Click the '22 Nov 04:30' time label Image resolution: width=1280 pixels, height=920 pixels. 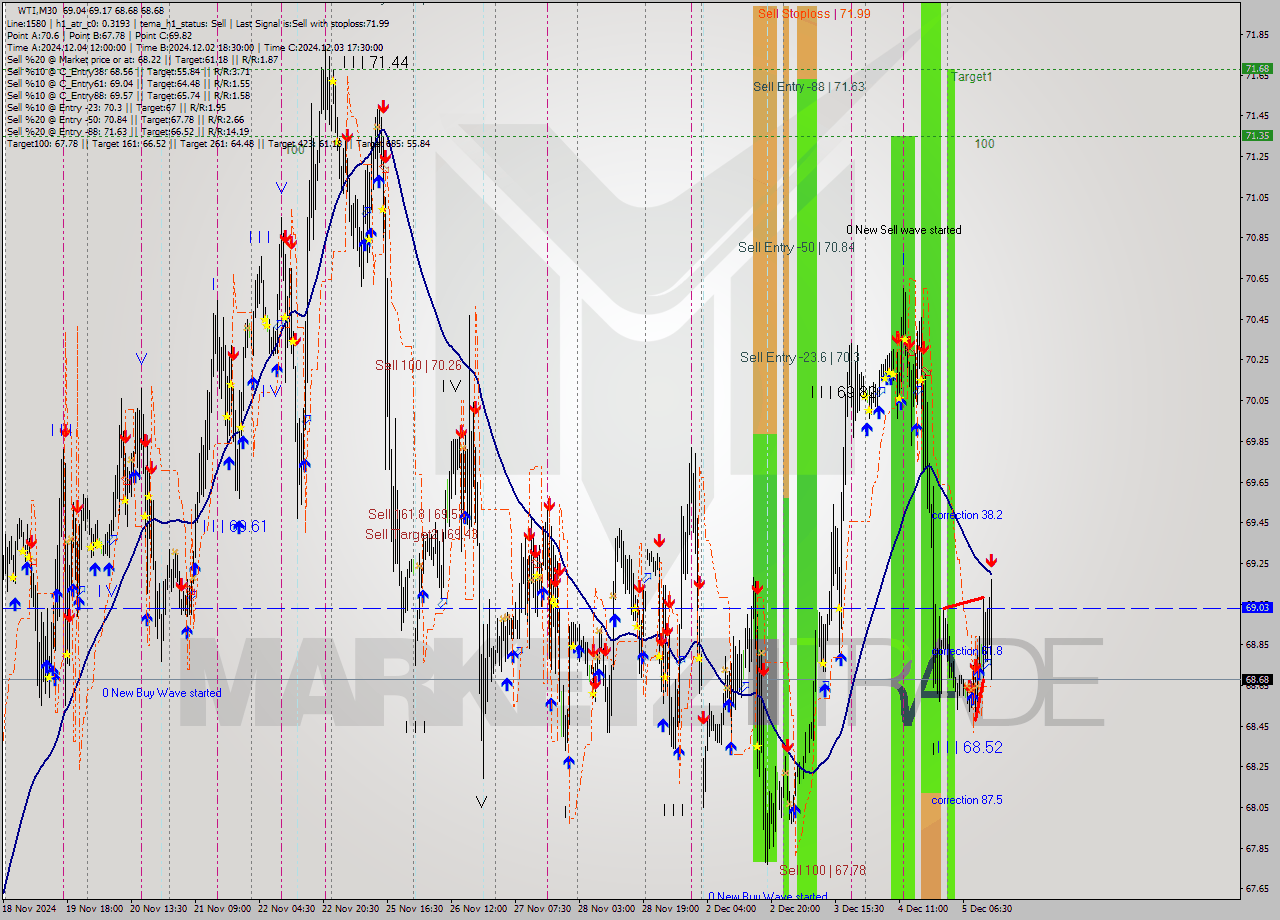[x=286, y=909]
